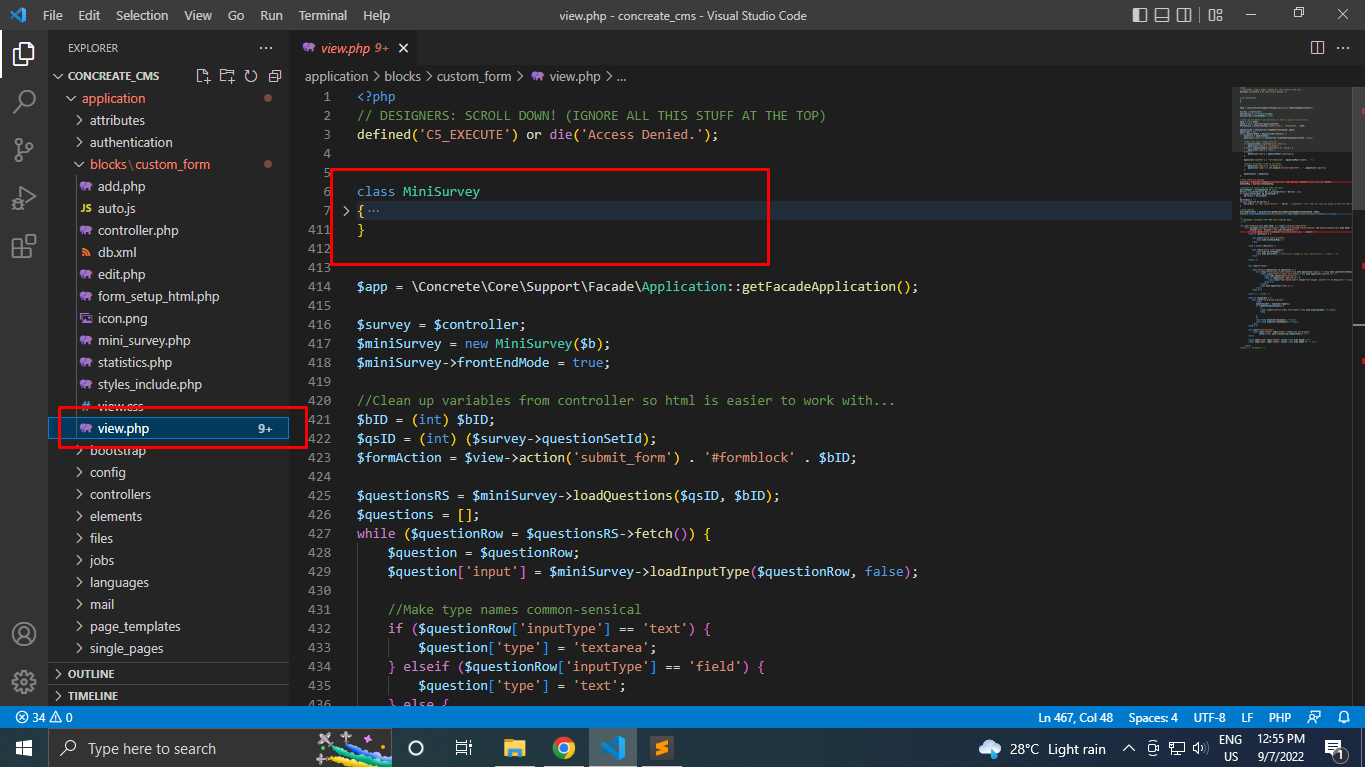Viewport: 1365px width, 767px height.
Task: Close the view.php editor tab
Action: 403,48
